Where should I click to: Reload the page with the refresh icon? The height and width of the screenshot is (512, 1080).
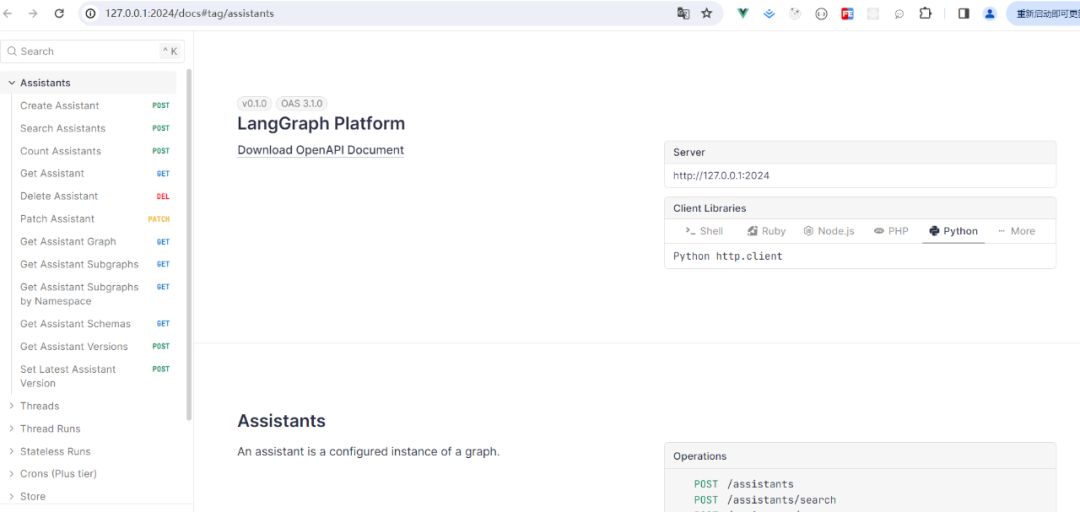pos(59,13)
